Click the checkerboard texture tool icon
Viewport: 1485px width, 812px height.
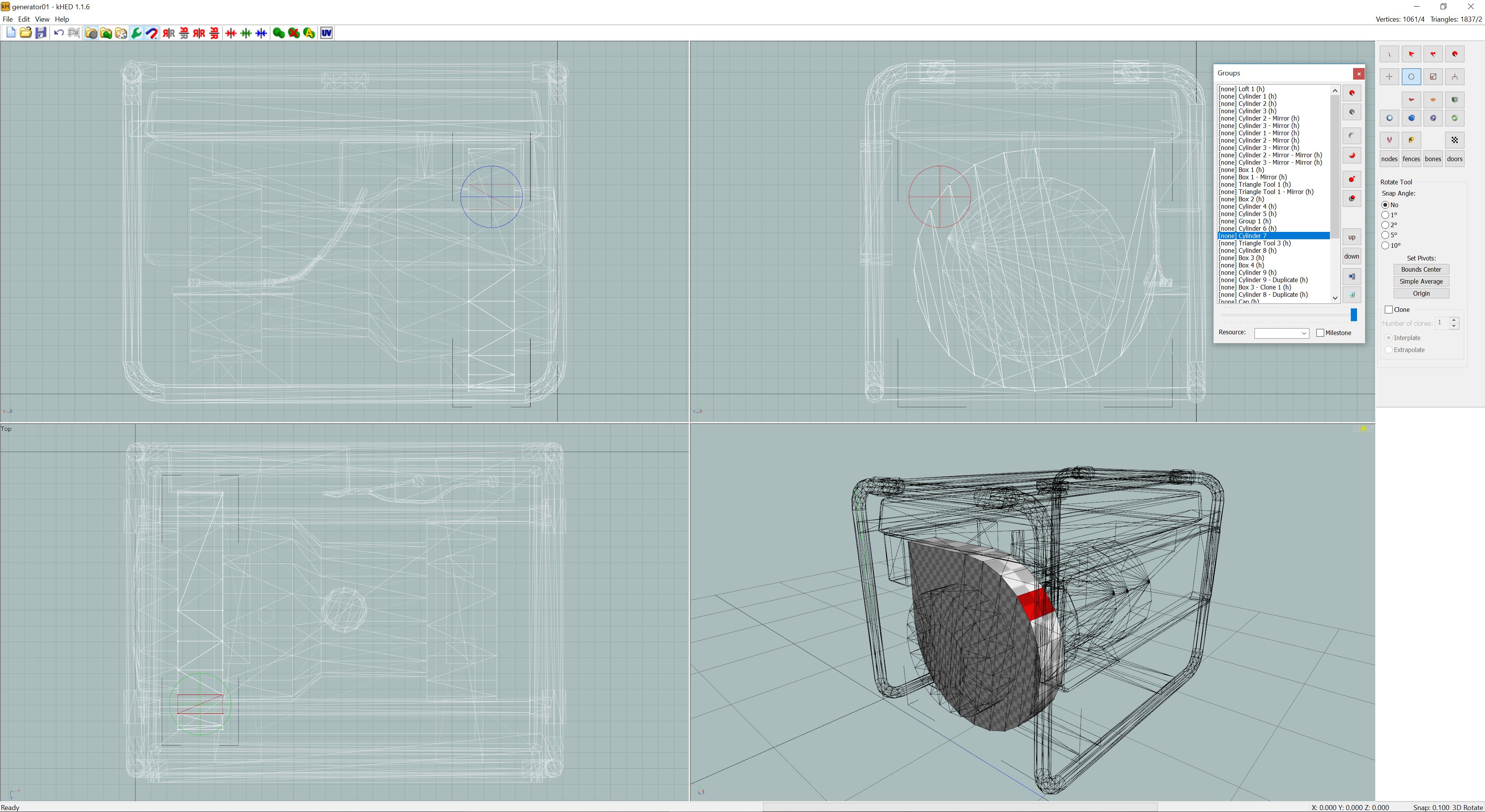[1454, 140]
